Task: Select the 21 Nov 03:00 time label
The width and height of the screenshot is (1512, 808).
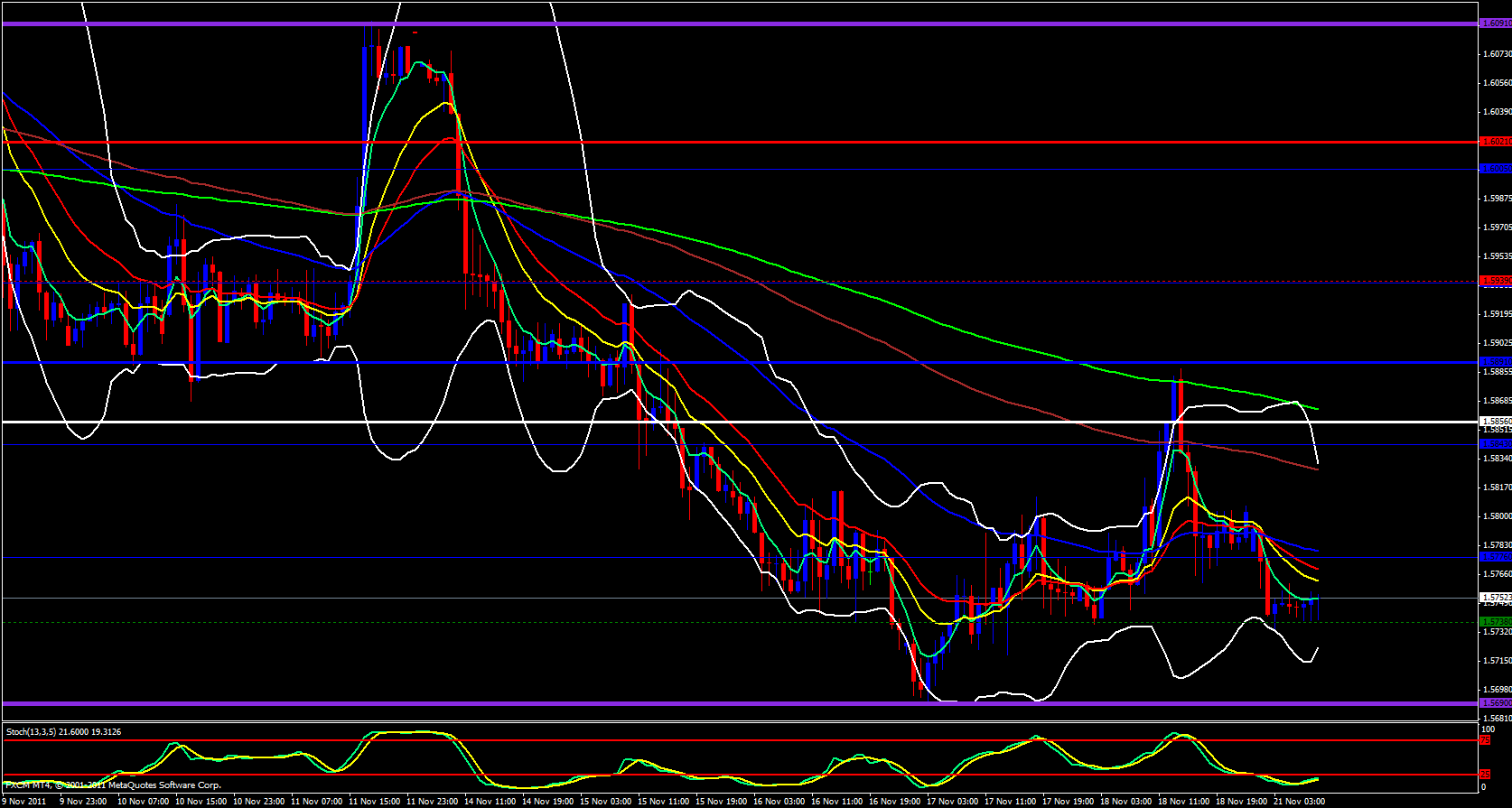Action: tap(1299, 801)
